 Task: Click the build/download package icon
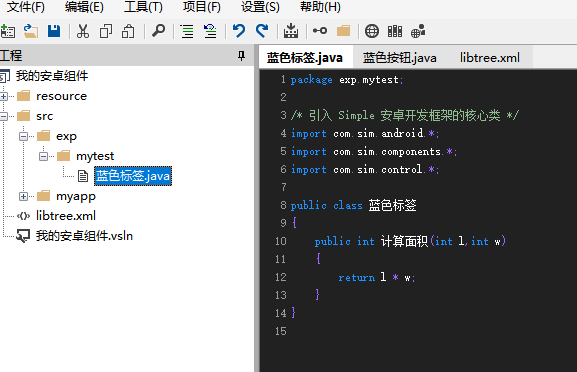pos(291,31)
